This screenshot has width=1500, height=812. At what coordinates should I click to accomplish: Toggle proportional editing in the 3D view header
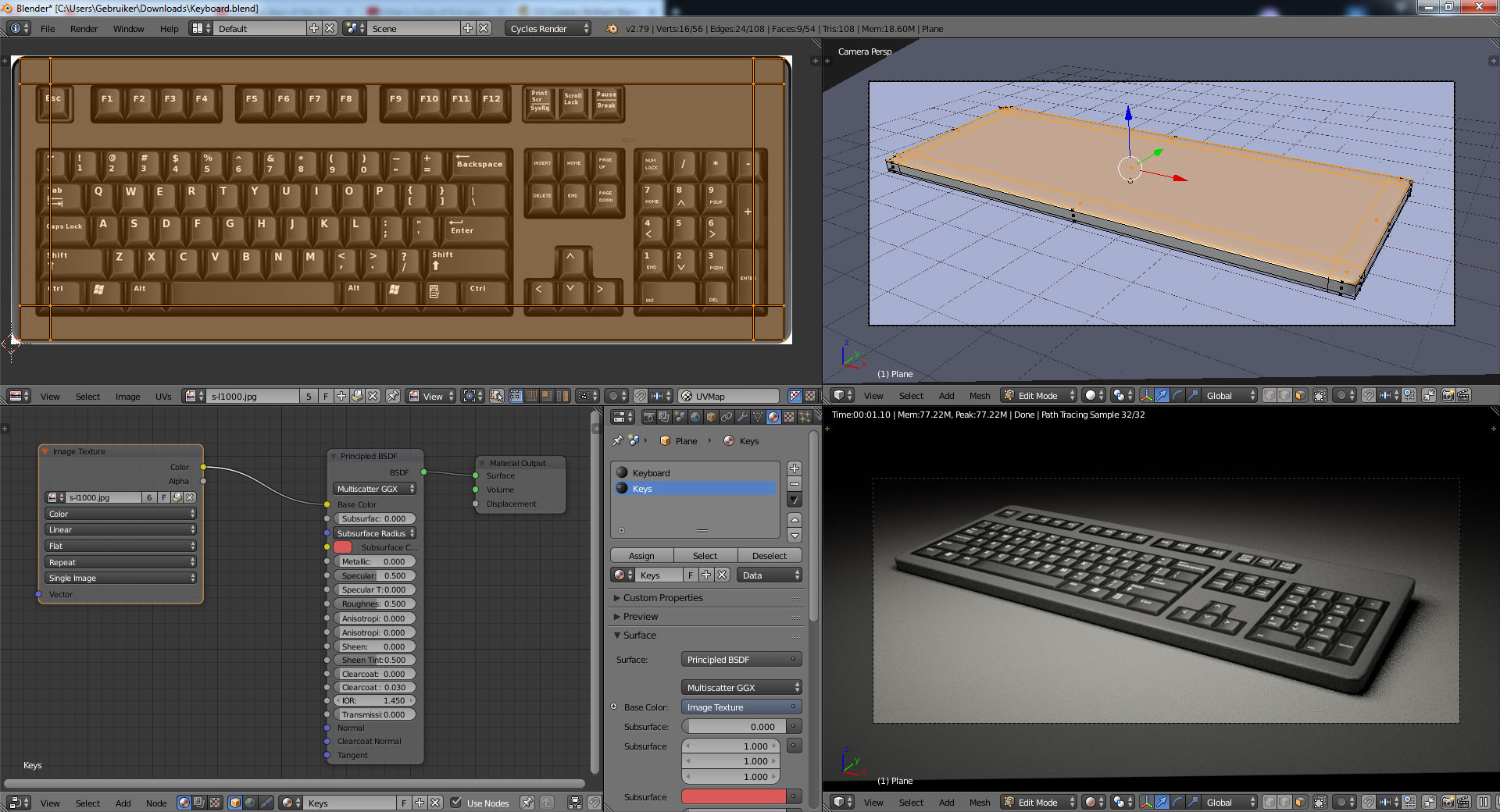coord(1342,396)
